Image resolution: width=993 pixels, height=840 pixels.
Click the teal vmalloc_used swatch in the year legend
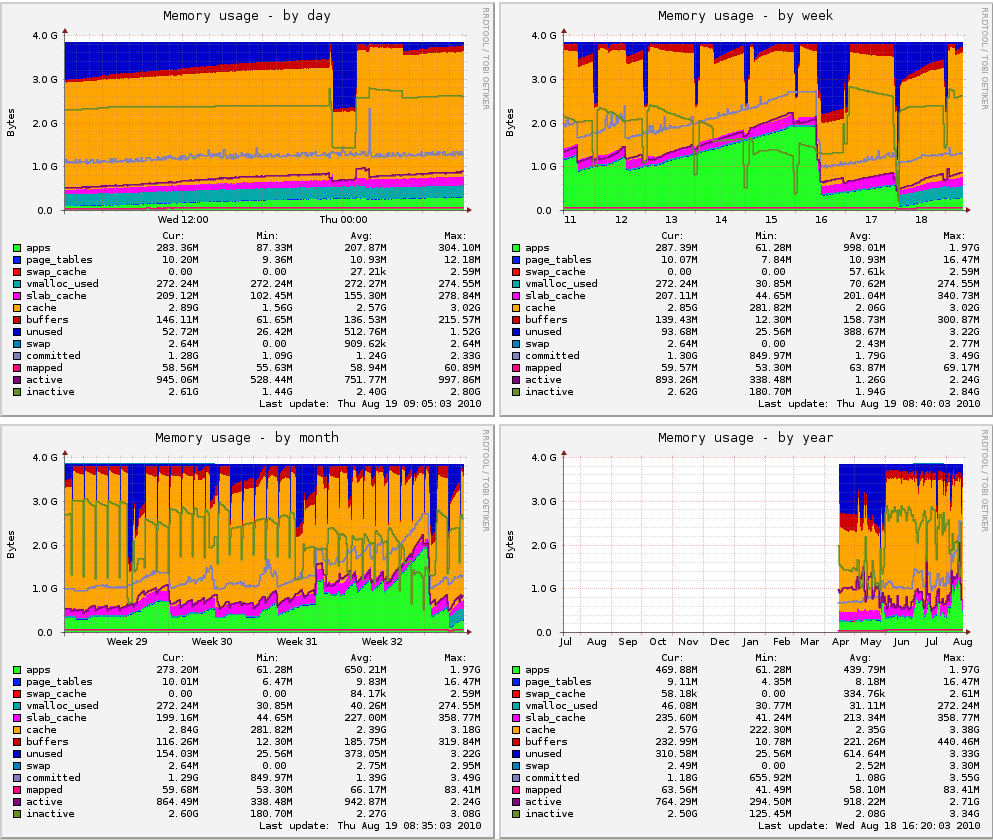516,706
